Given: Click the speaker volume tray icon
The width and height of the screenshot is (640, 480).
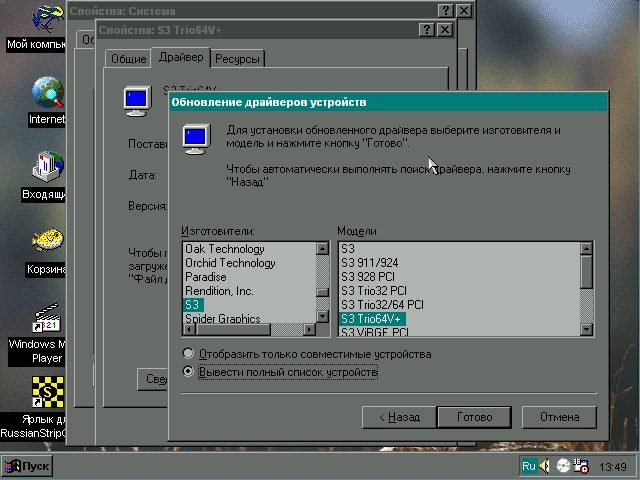Looking at the screenshot, I should tap(544, 466).
